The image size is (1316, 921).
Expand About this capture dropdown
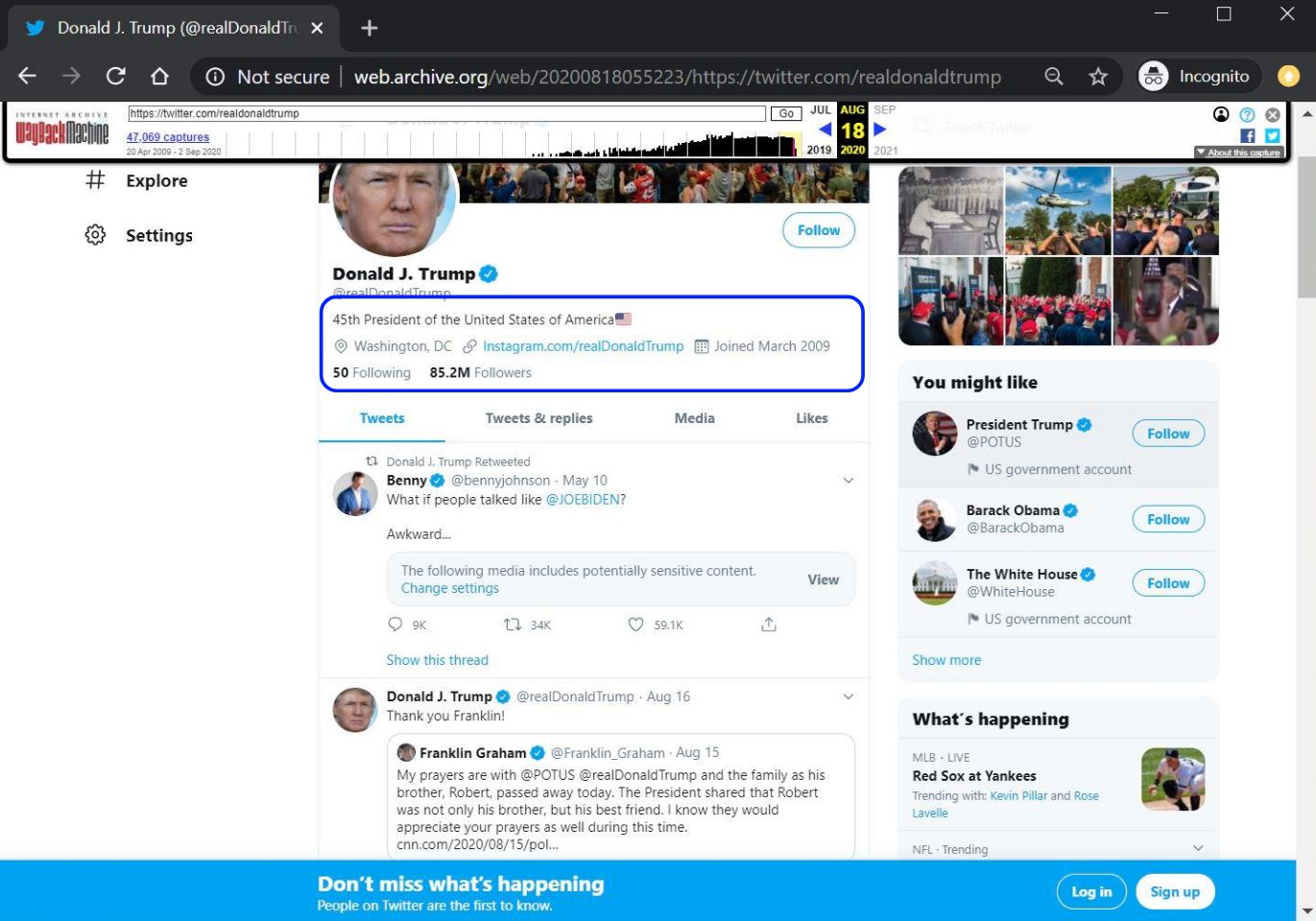1238,152
